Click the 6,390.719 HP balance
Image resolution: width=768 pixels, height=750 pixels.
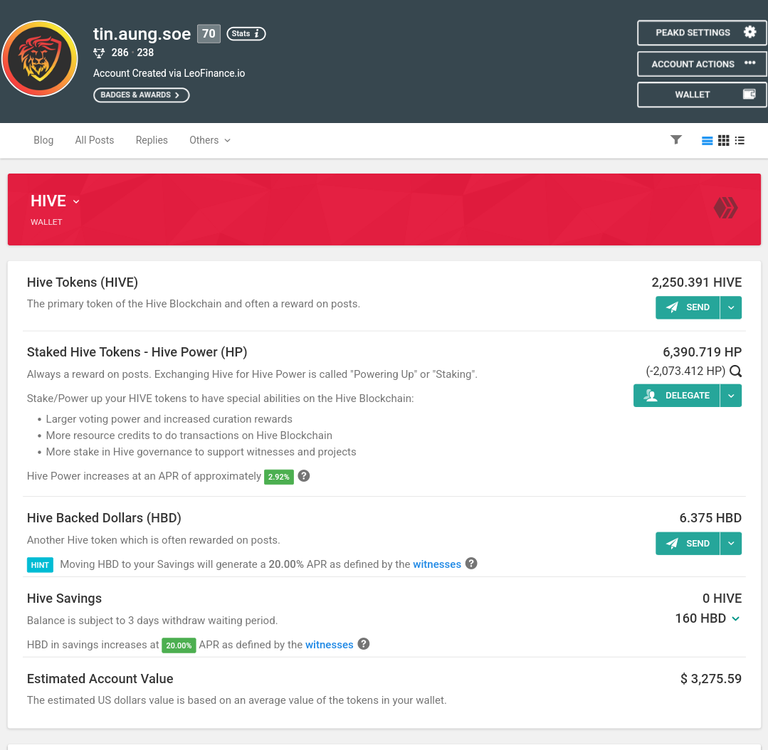(702, 352)
